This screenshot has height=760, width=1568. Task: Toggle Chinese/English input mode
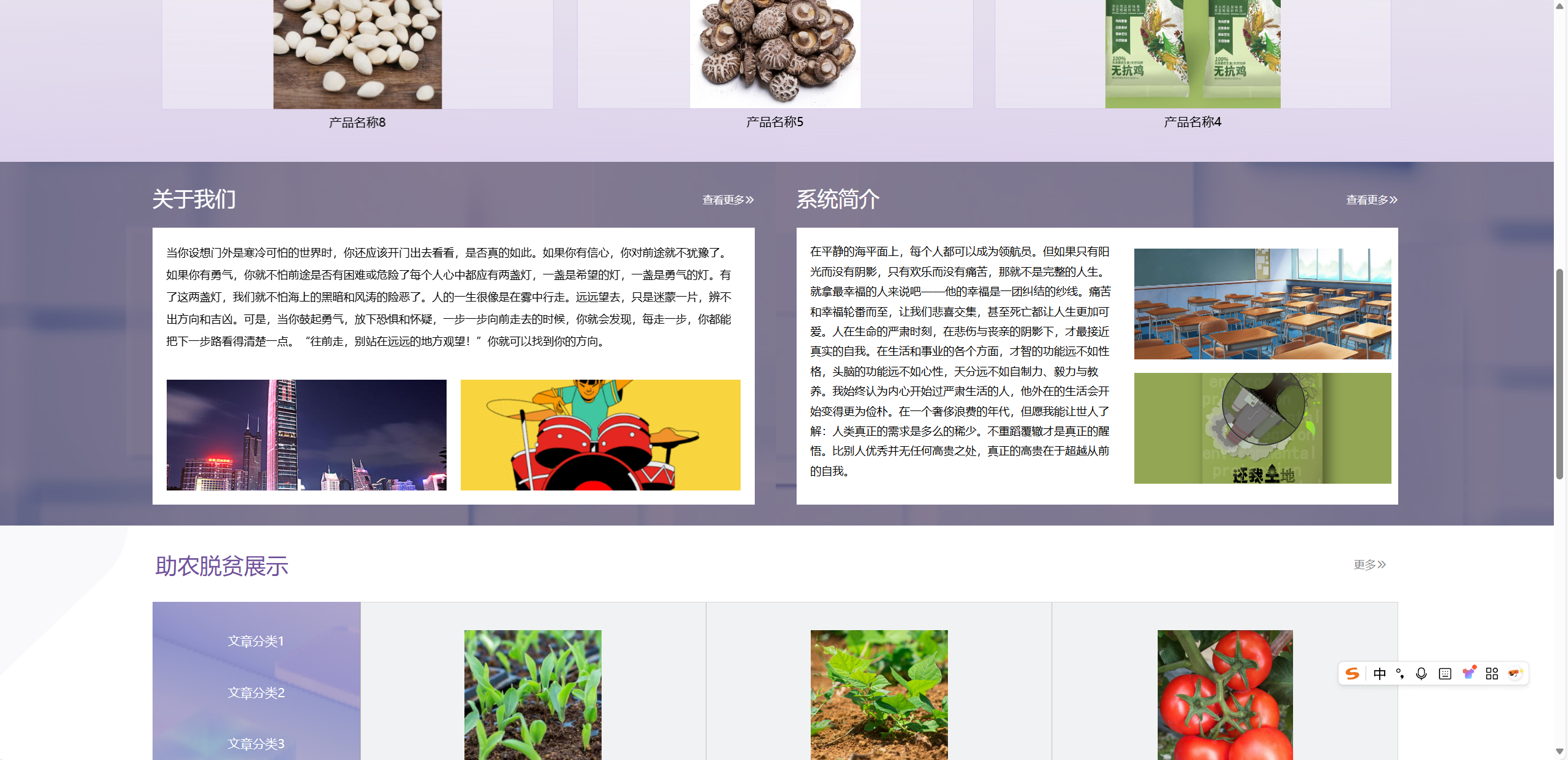point(1380,673)
